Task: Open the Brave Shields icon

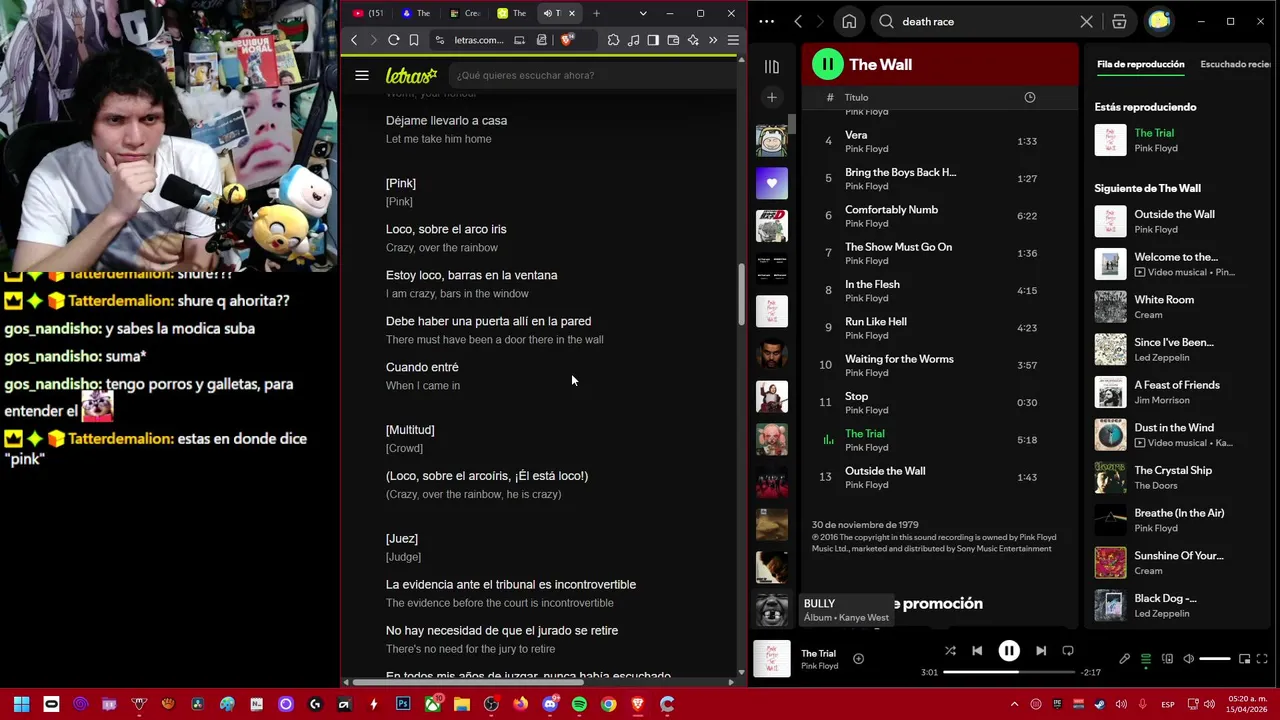Action: 567,40
